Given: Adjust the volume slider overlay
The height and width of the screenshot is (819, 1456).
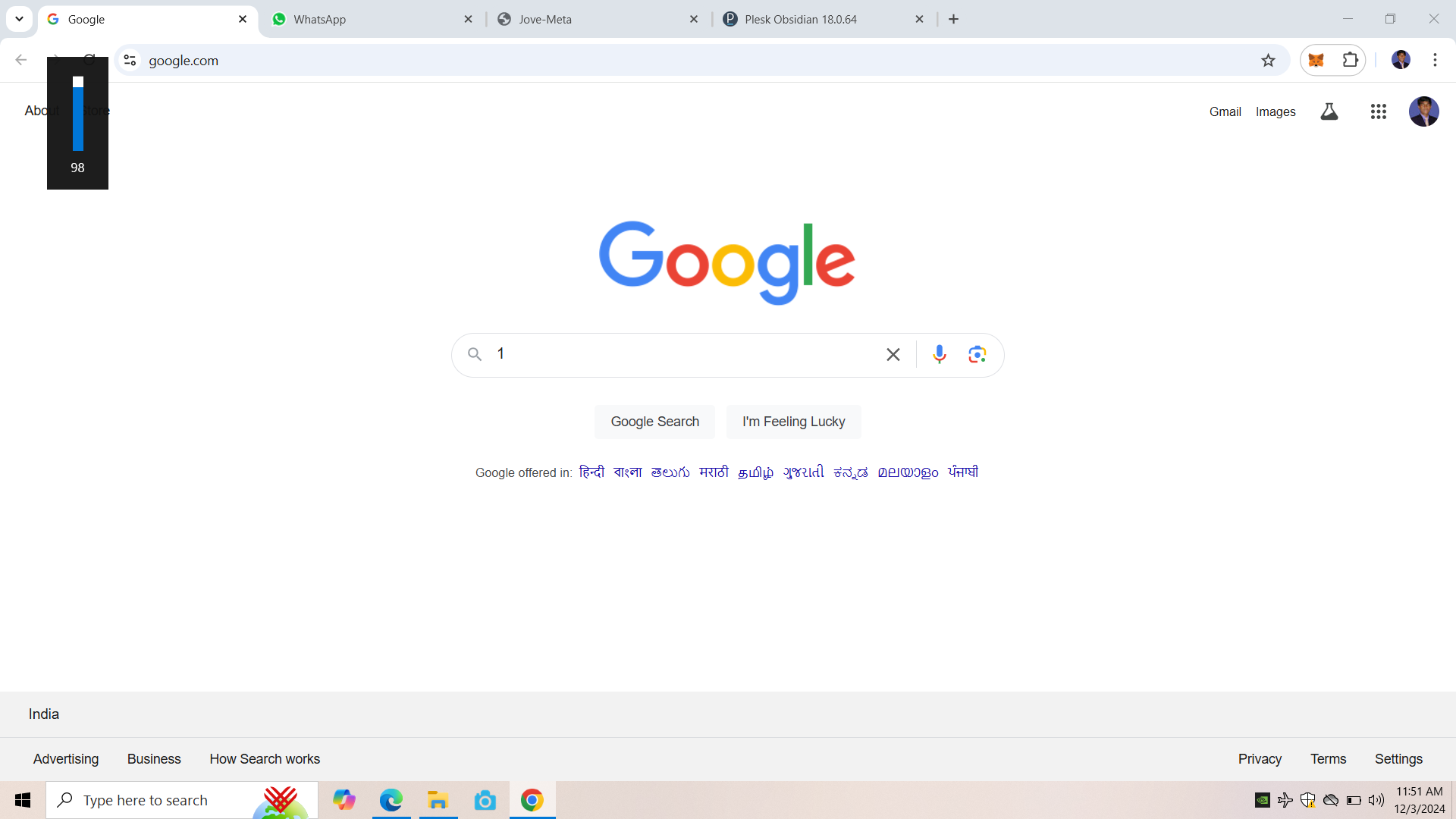Looking at the screenshot, I should [x=77, y=114].
